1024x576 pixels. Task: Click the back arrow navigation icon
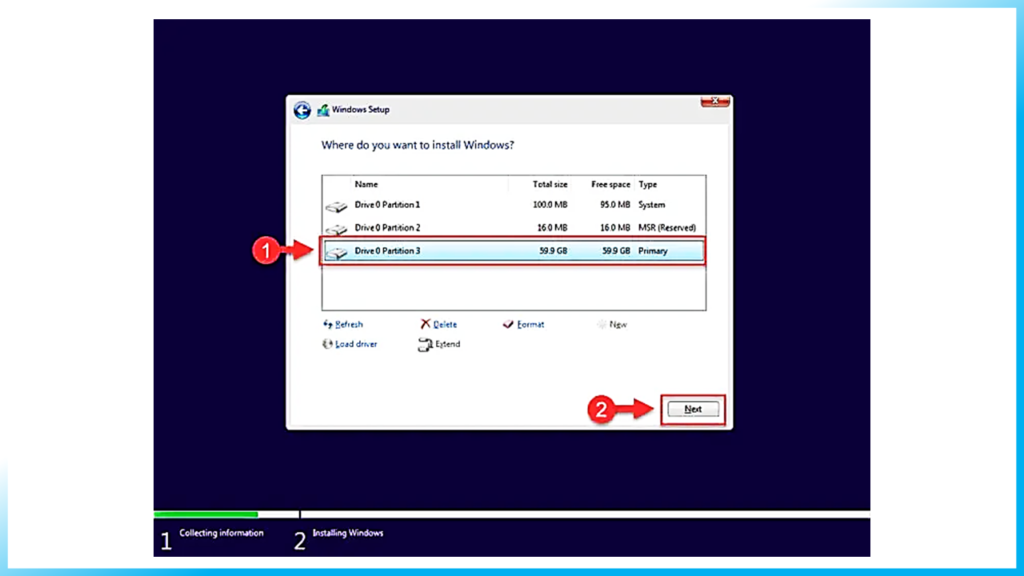pos(301,110)
